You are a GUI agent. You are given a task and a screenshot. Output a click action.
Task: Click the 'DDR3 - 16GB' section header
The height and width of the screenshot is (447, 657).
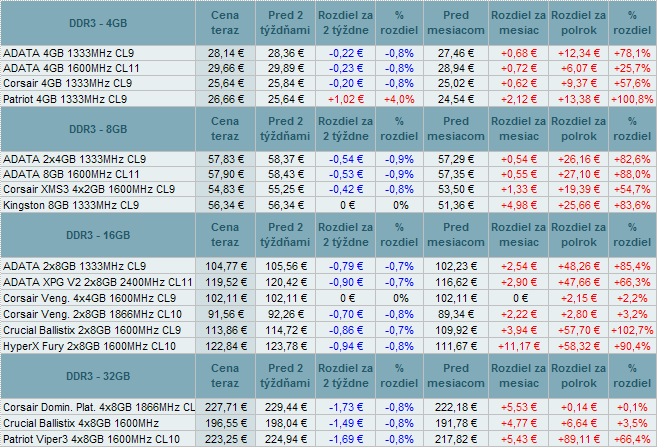(98, 235)
